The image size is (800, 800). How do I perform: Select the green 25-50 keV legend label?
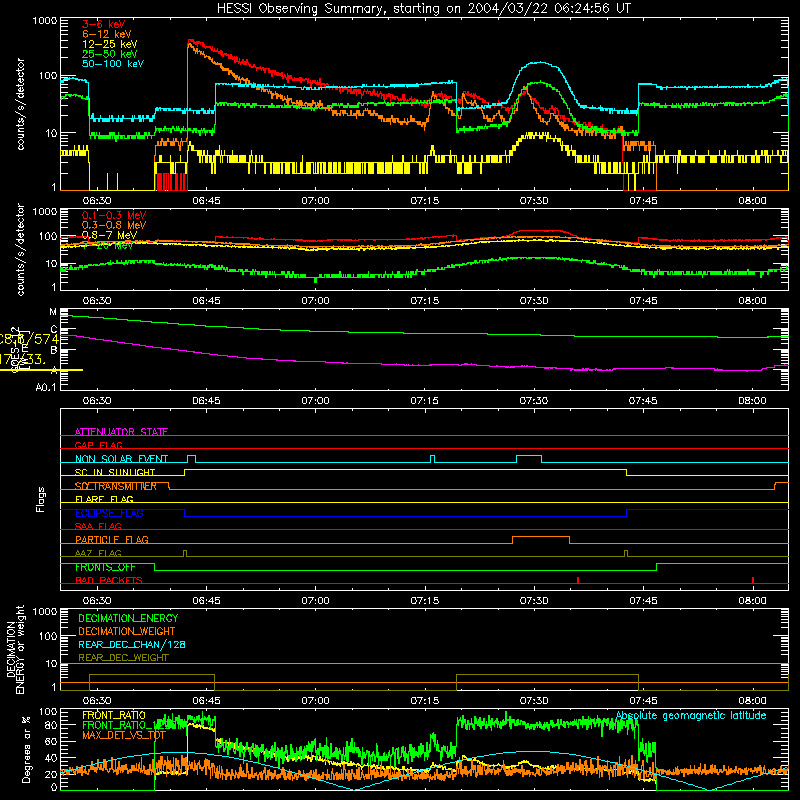point(110,54)
